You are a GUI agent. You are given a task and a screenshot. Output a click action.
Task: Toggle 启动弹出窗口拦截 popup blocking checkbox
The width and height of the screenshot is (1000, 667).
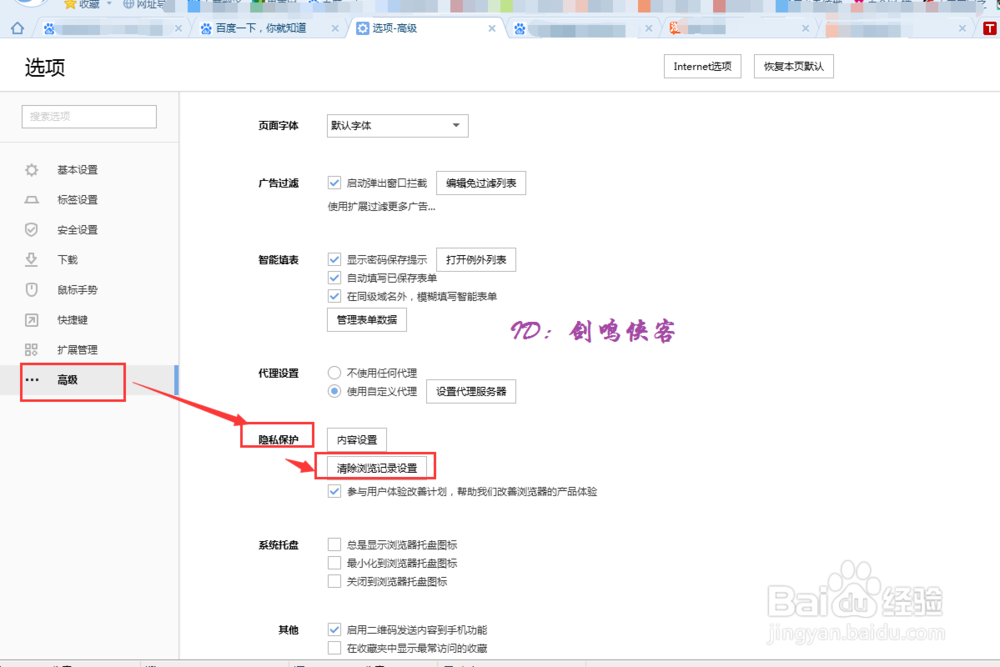(334, 182)
